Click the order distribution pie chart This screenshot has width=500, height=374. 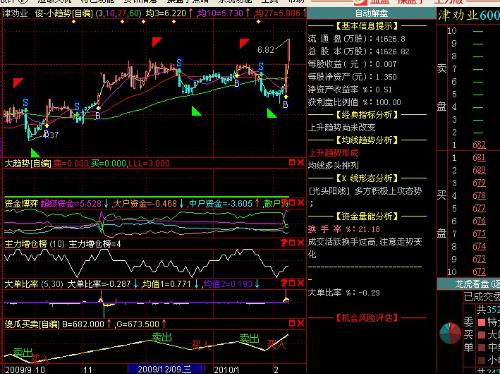450,333
